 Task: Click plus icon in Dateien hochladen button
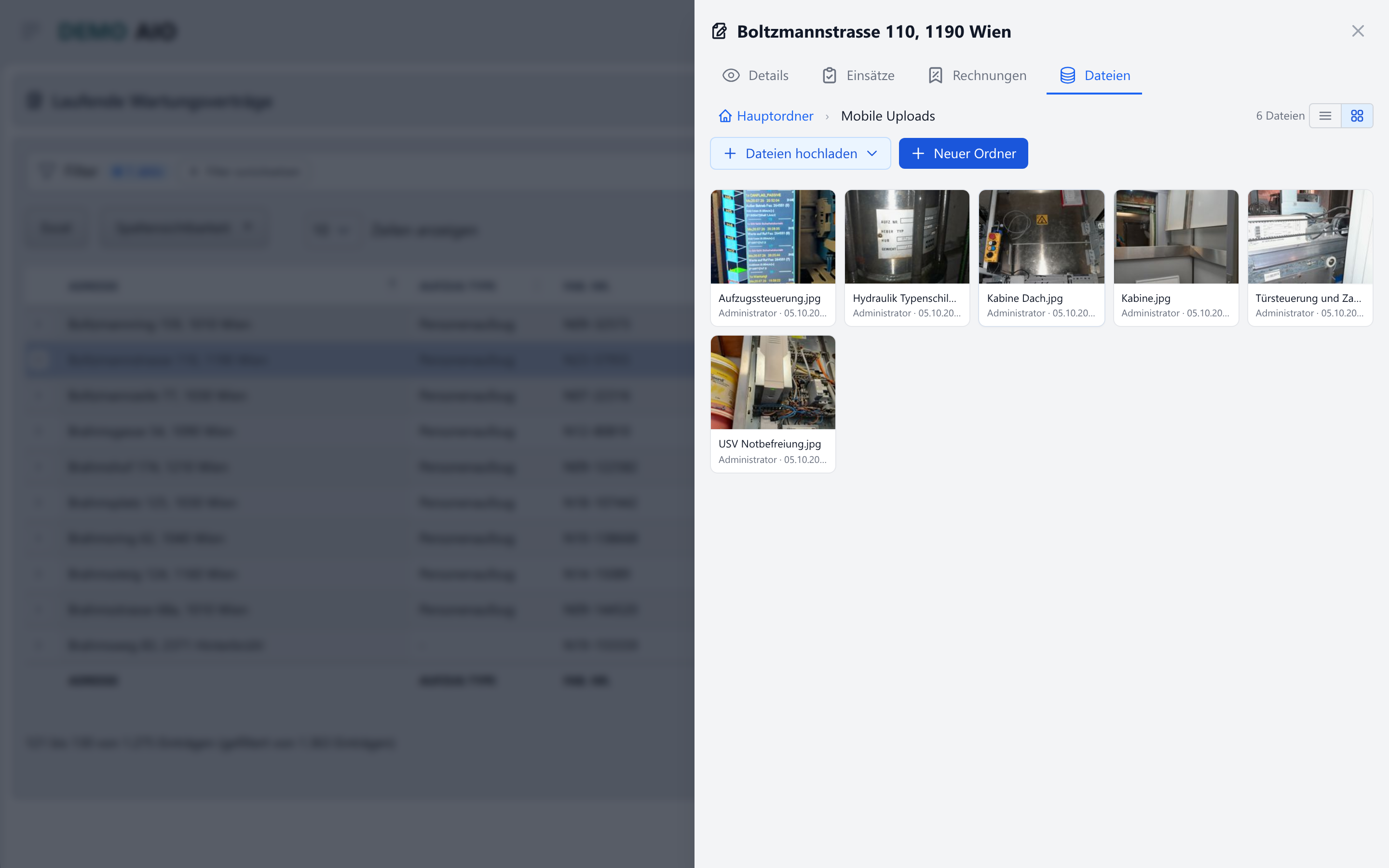[730, 153]
